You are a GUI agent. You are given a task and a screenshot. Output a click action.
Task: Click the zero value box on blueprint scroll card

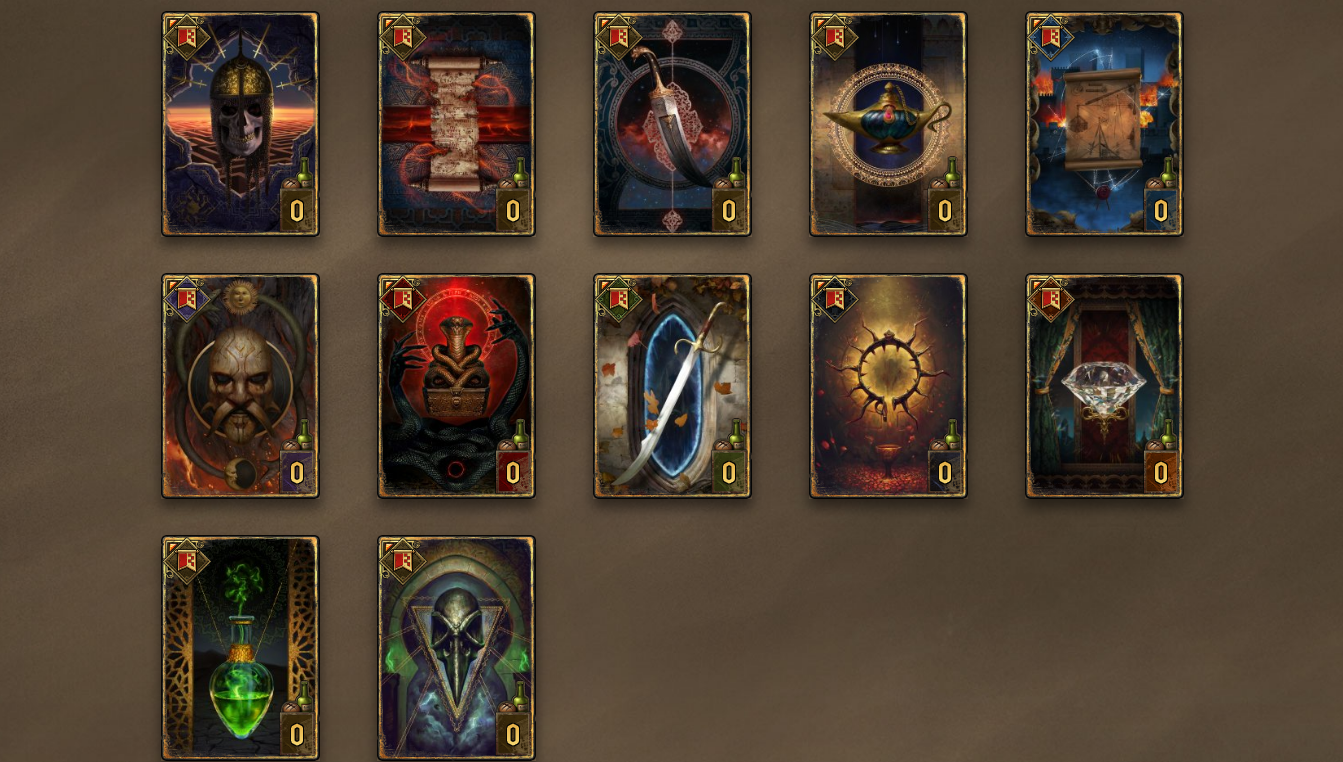[x=1161, y=211]
